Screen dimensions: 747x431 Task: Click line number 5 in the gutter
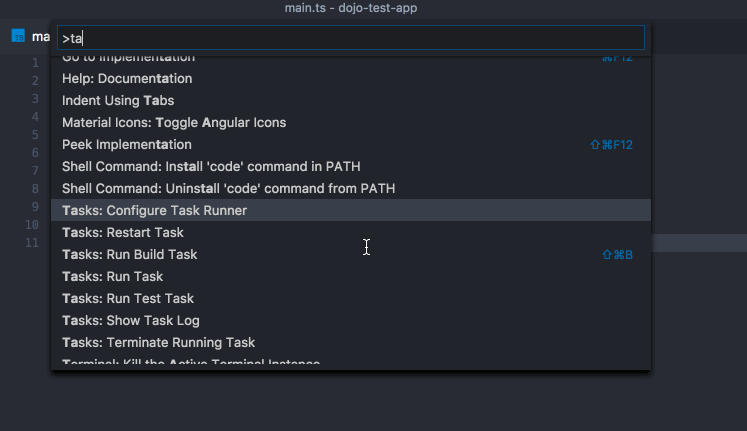coord(35,135)
